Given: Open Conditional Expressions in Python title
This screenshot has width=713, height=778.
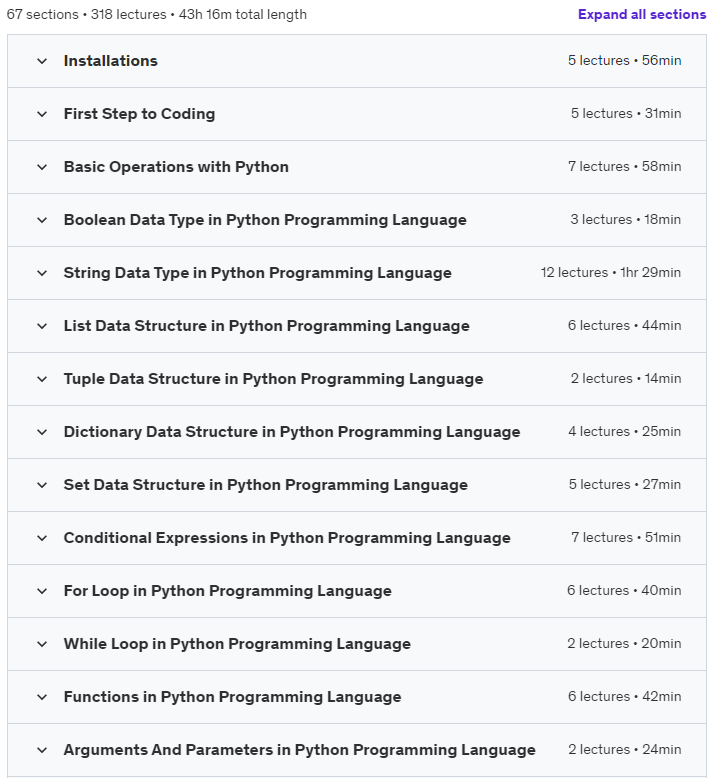Looking at the screenshot, I should click(287, 538).
